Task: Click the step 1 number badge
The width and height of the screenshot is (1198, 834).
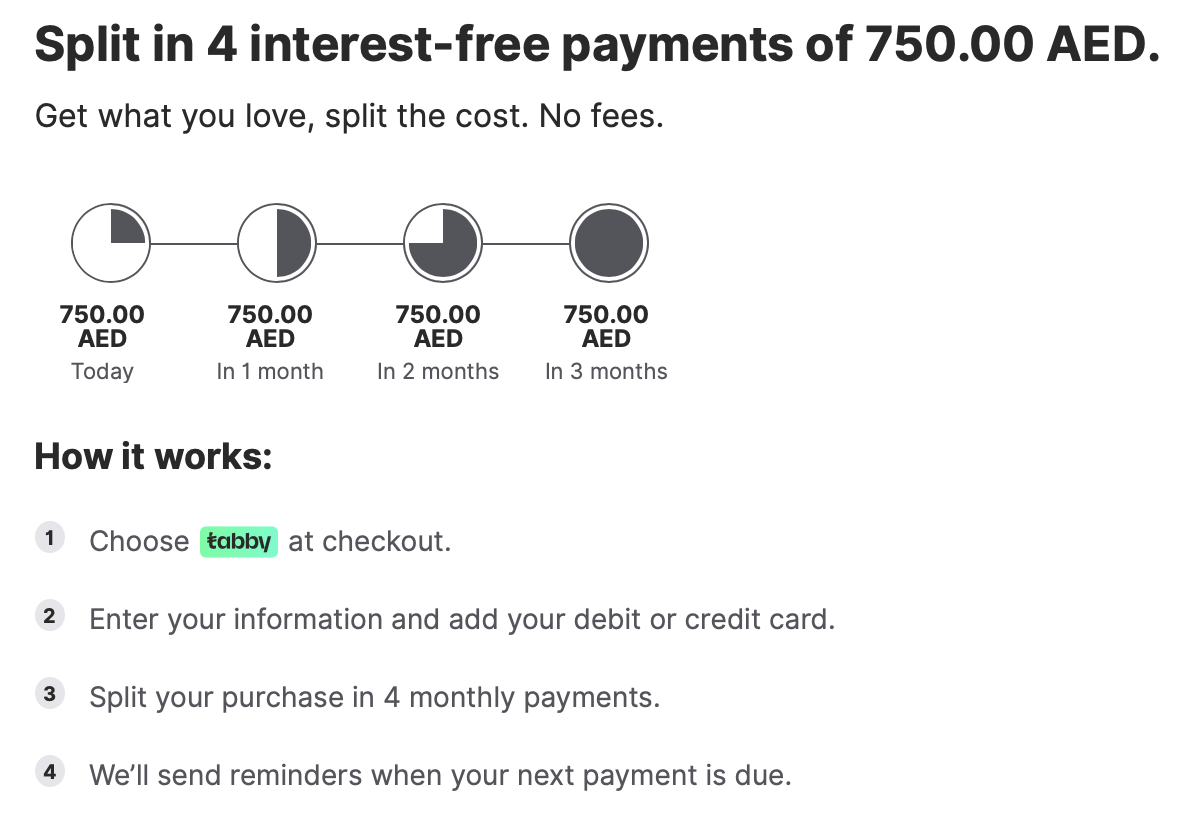Action: [x=49, y=538]
